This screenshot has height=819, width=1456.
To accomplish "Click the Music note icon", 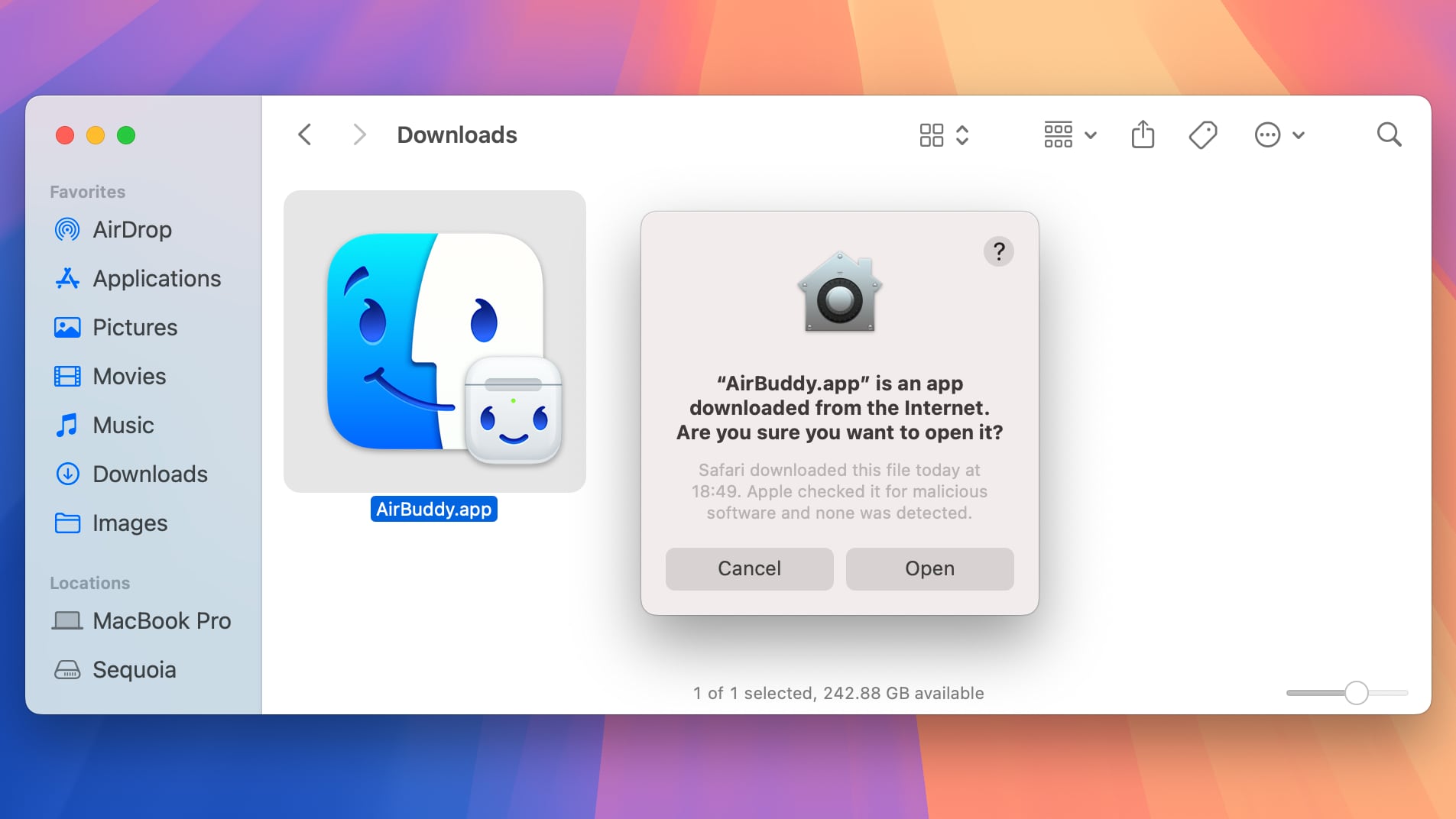I will [67, 425].
